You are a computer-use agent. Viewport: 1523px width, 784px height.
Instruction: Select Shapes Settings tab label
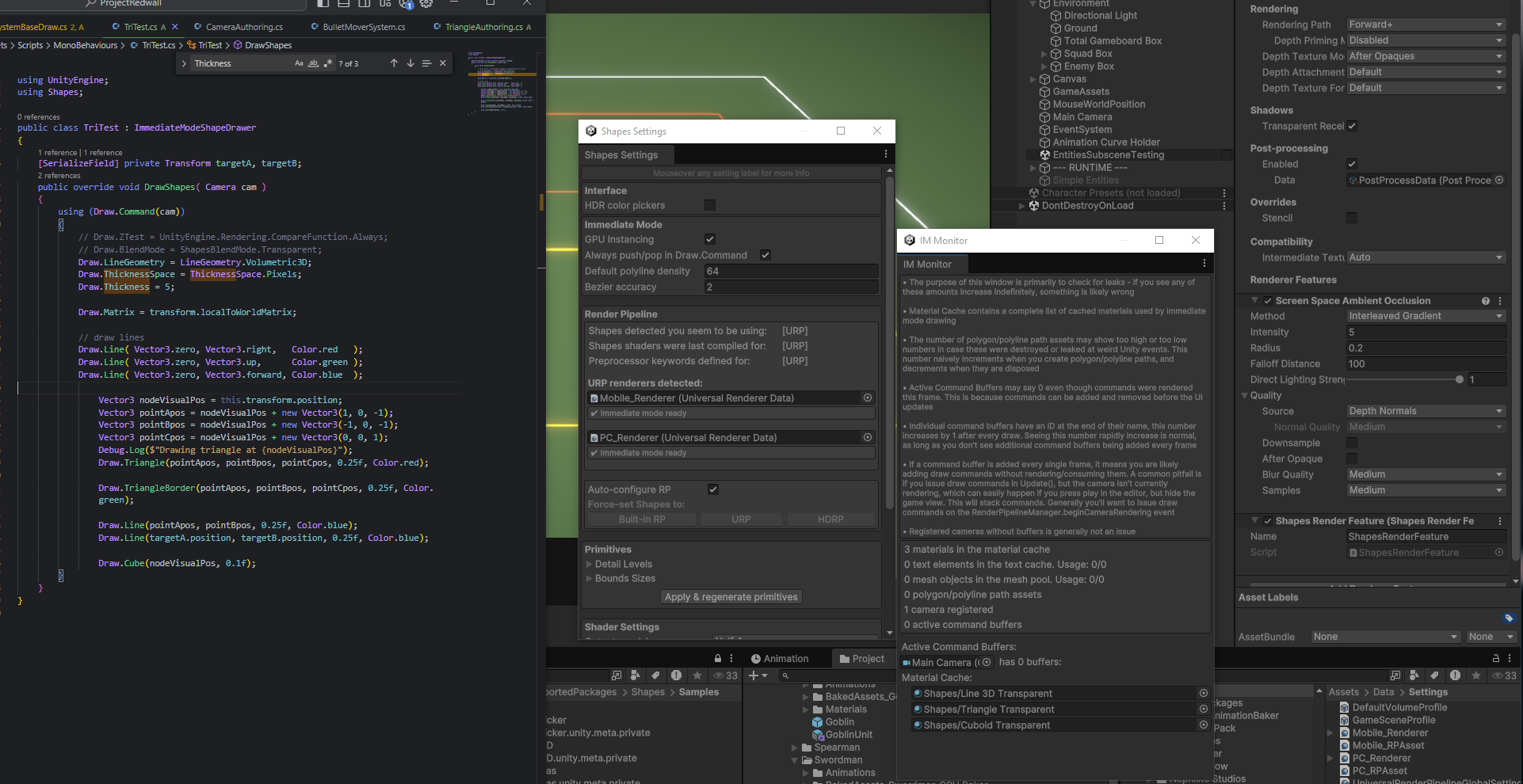tap(621, 155)
